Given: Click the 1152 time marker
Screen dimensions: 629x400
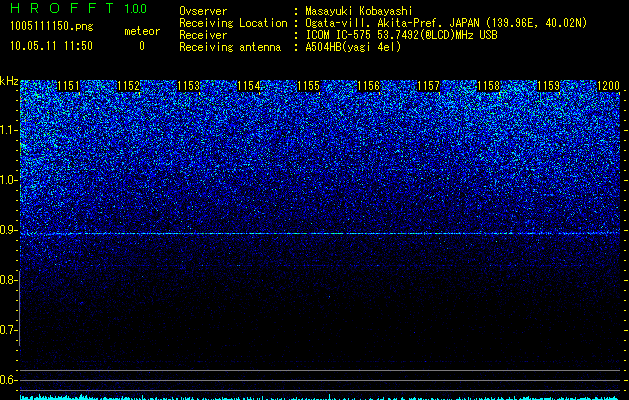Looking at the screenshot, I should (128, 86).
